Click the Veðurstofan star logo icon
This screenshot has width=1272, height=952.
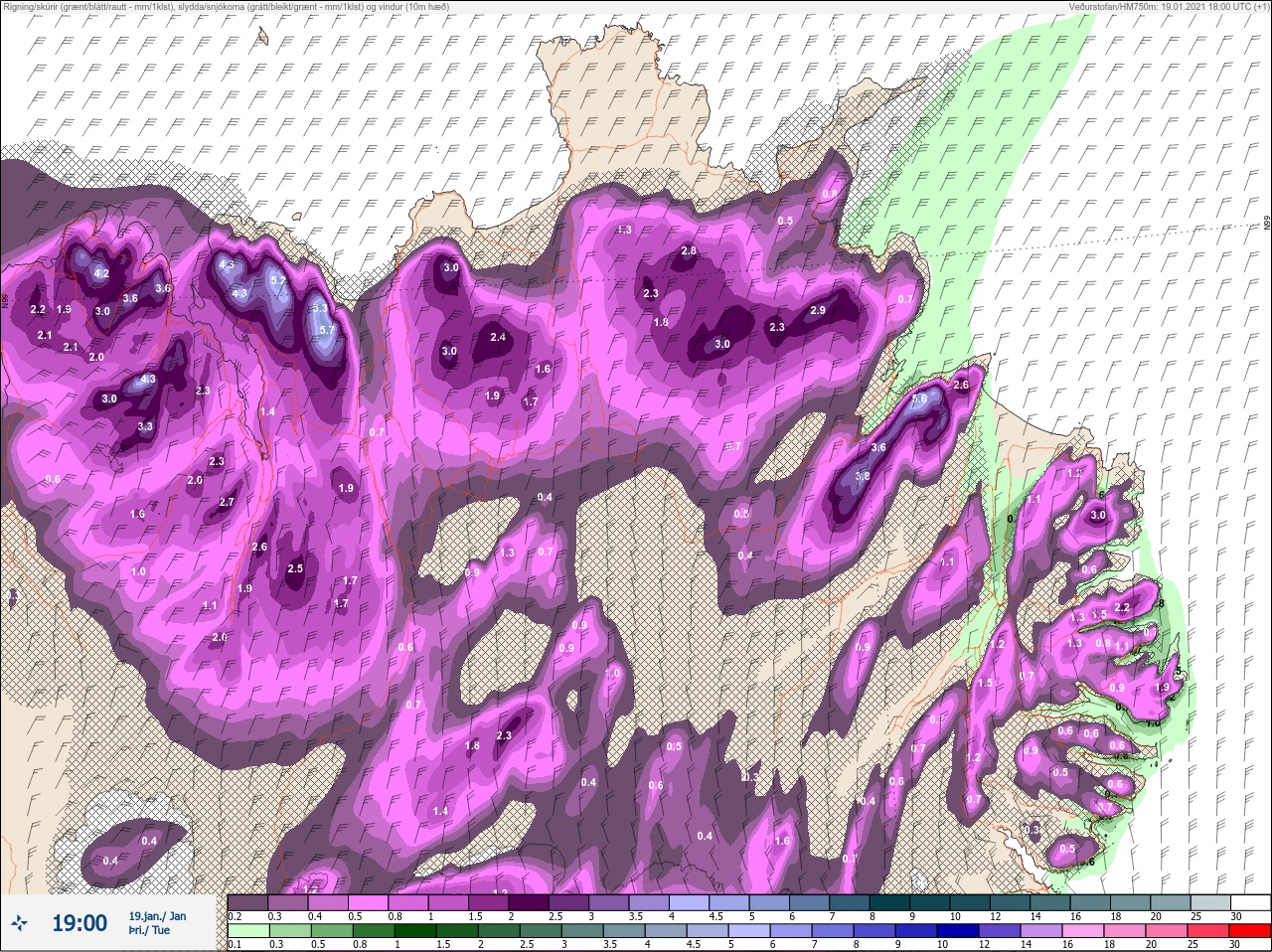pyautogui.click(x=19, y=923)
